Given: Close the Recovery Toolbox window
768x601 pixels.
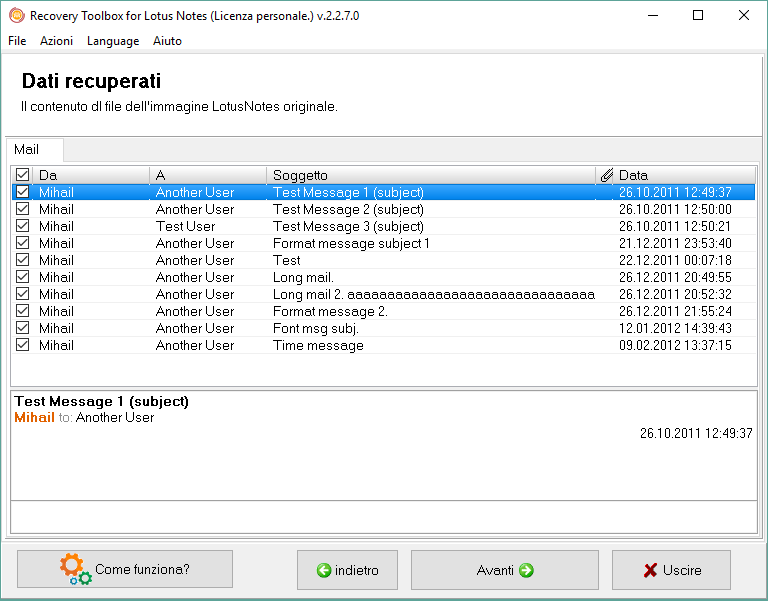Looking at the screenshot, I should coord(744,15).
